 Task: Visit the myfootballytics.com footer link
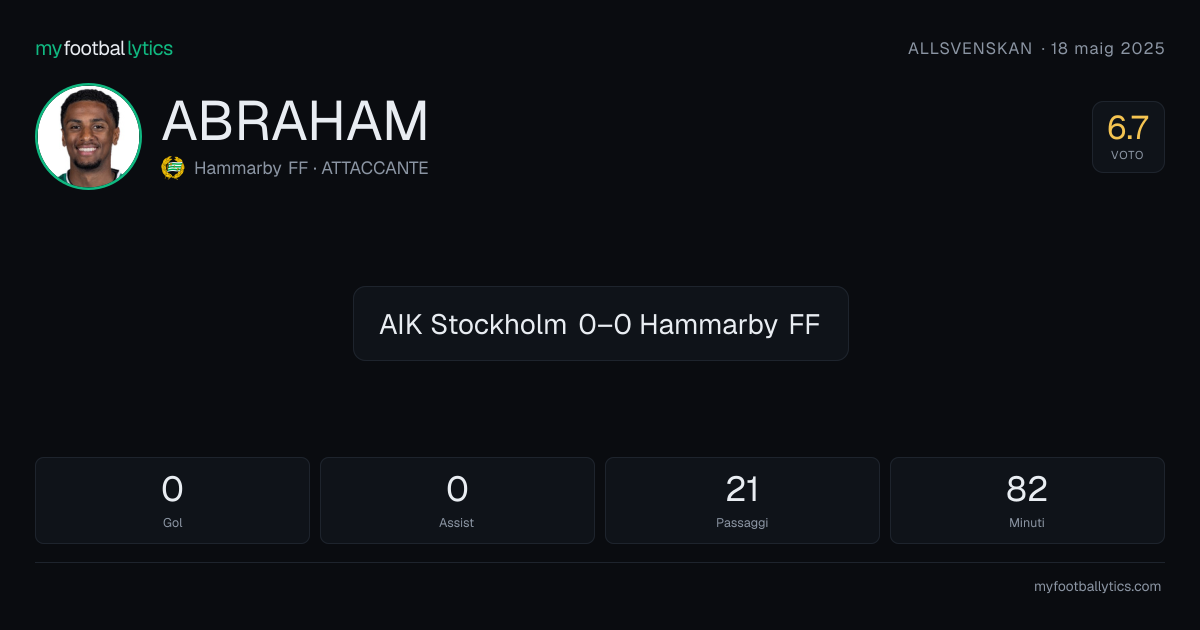click(1097, 587)
